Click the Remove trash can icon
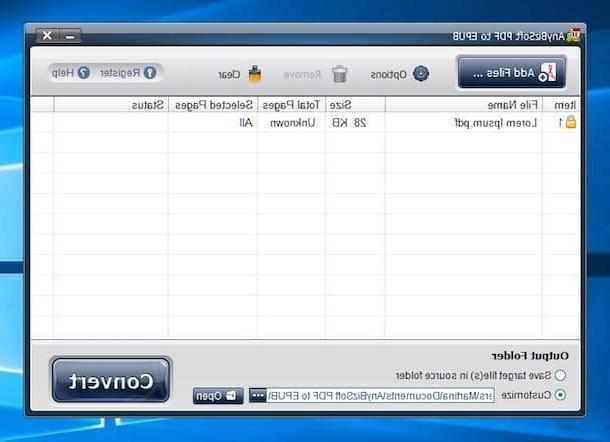Screen dimensions: 610x442 (x=340, y=74)
